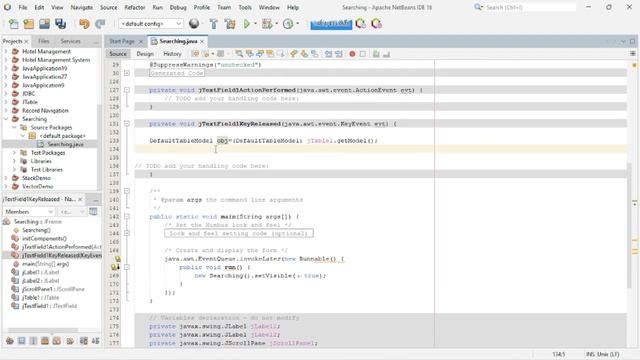Viewport: 640px width, 360px height.
Task: Collapse the Searching project node
Action: click(6, 119)
